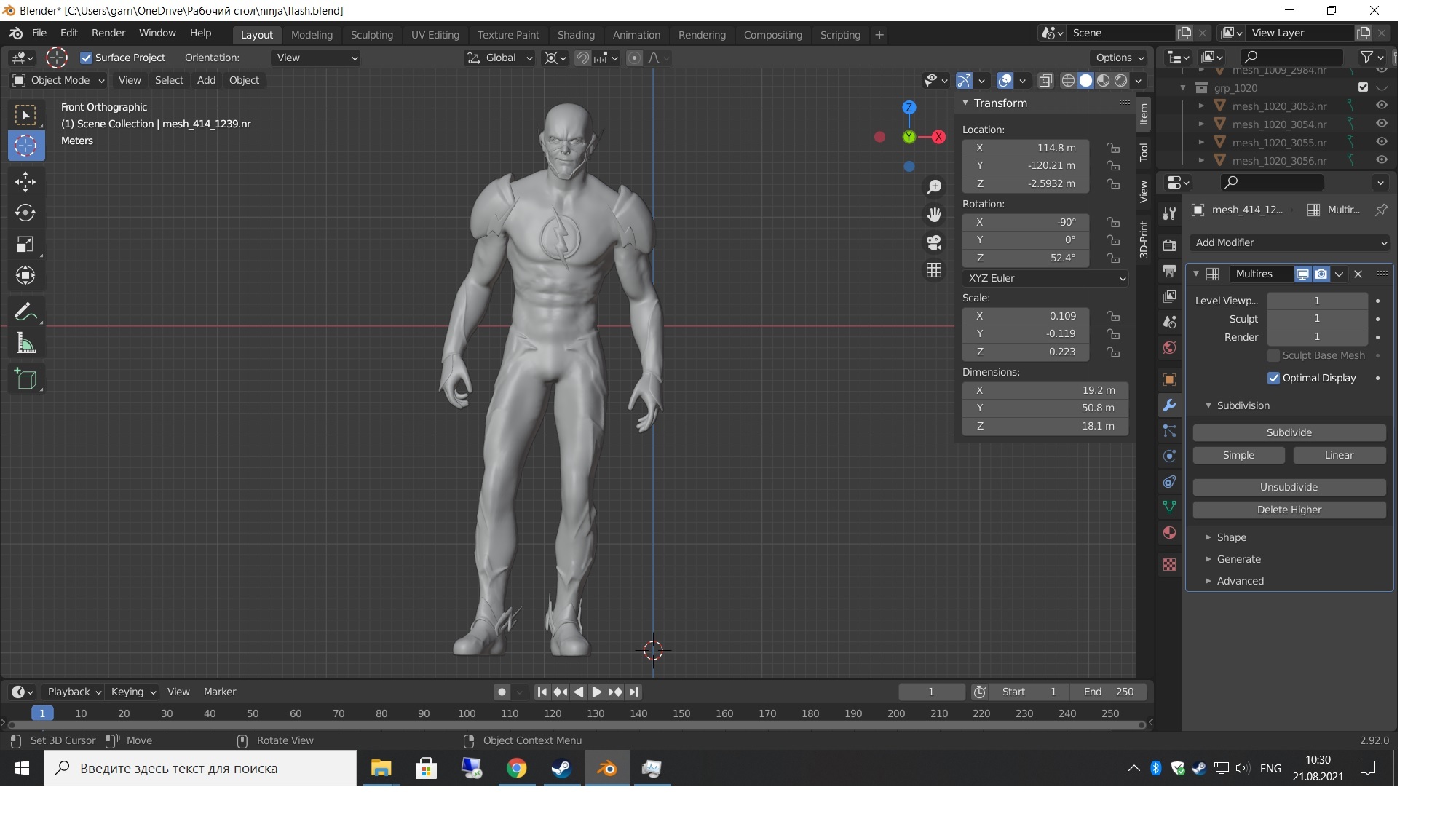Select the Annotate pencil tool
Image resolution: width=1456 pixels, height=819 pixels.
click(x=25, y=312)
